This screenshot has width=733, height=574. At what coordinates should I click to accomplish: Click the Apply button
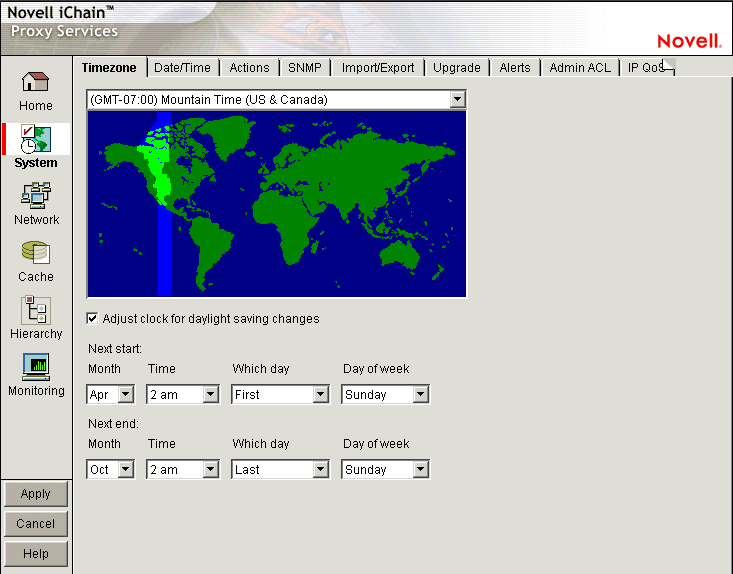[x=36, y=494]
